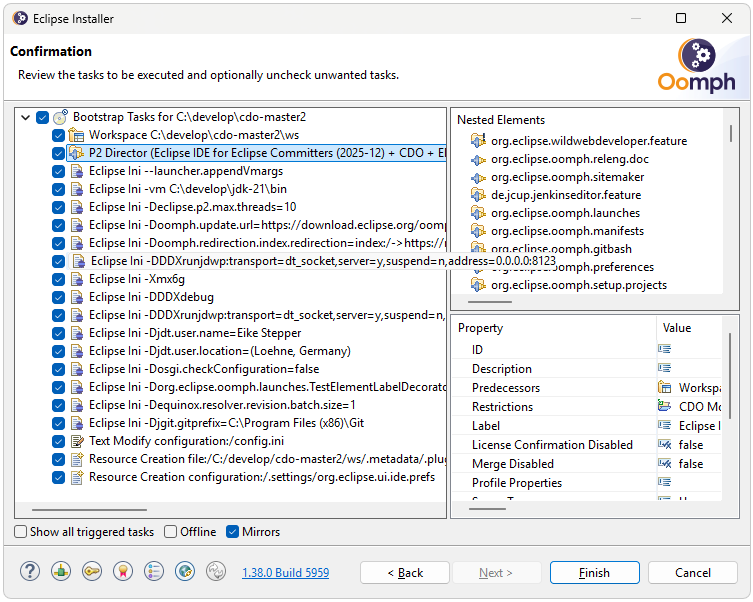Image resolution: width=753 pixels, height=602 pixels.
Task: Expand the Workspace tree item arrow
Action: pyautogui.click(x=43, y=135)
